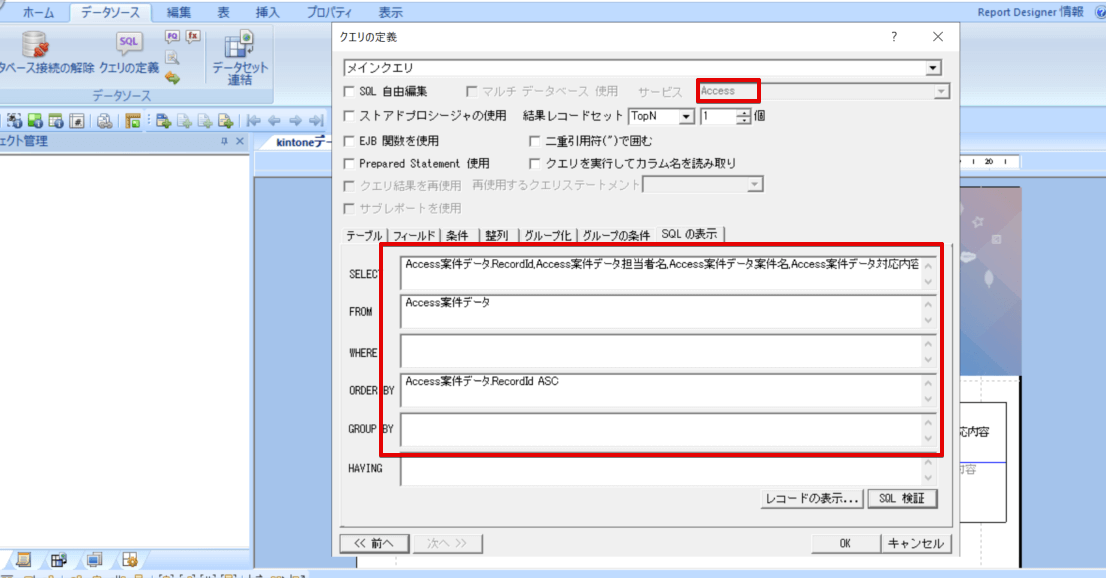
Task: Click the documents link chain toolbar icon
Action: click(x=104, y=121)
